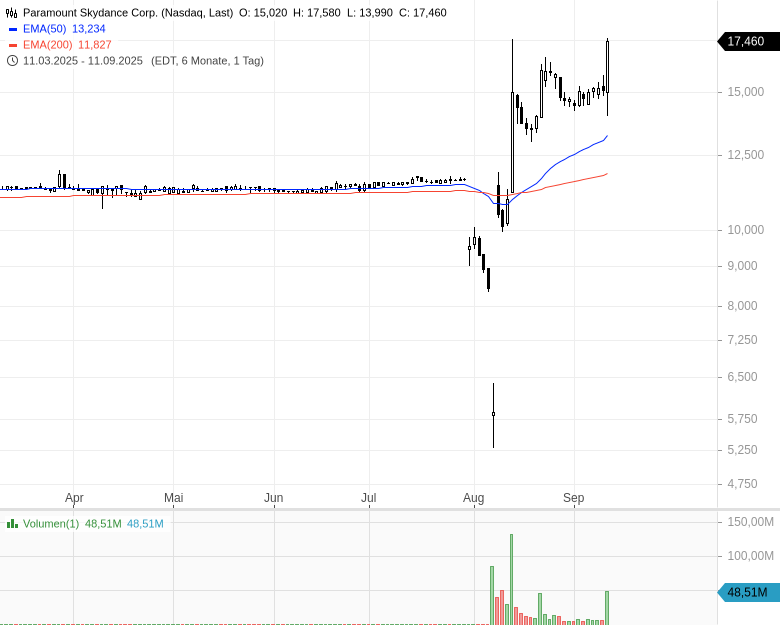
Task: Click the low value L: 13,990
Action: [370, 13]
